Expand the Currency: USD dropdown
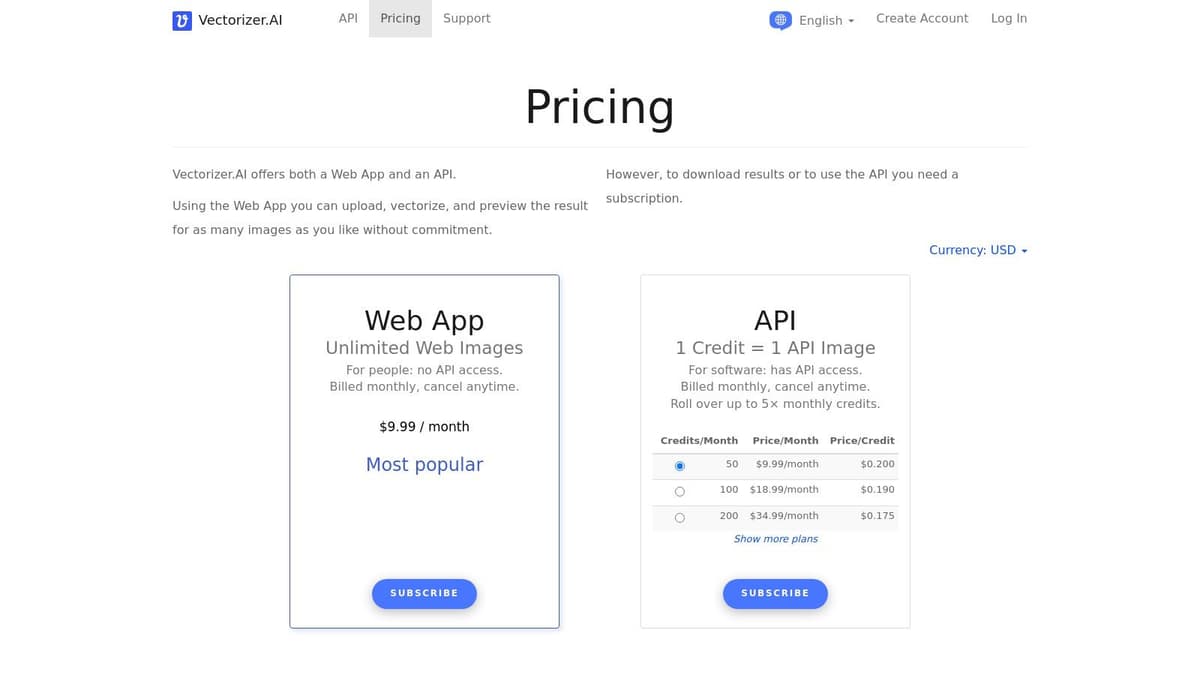The image size is (1200, 675). tap(977, 250)
